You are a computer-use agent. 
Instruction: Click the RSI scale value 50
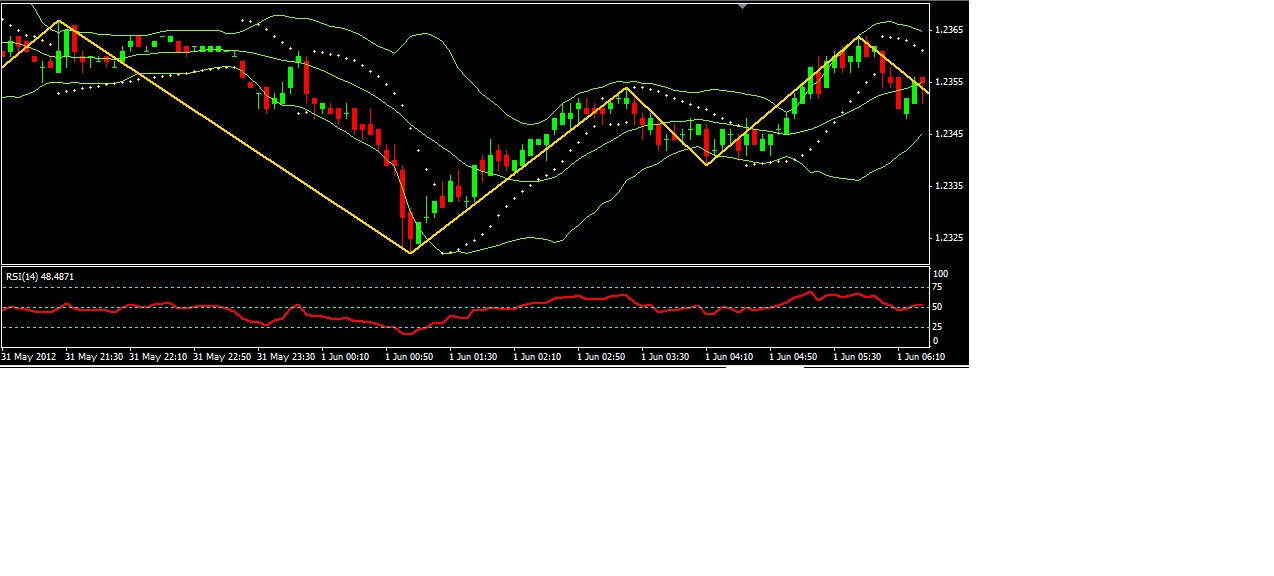click(x=938, y=308)
